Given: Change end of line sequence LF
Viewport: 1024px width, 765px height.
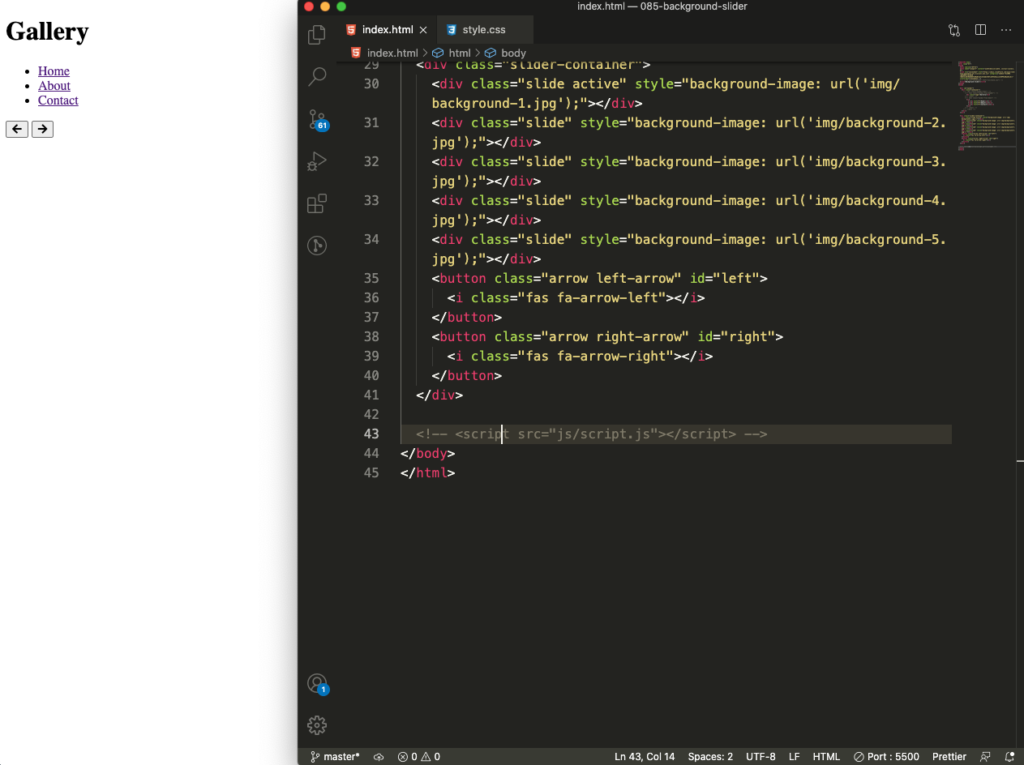Looking at the screenshot, I should click(x=794, y=757).
